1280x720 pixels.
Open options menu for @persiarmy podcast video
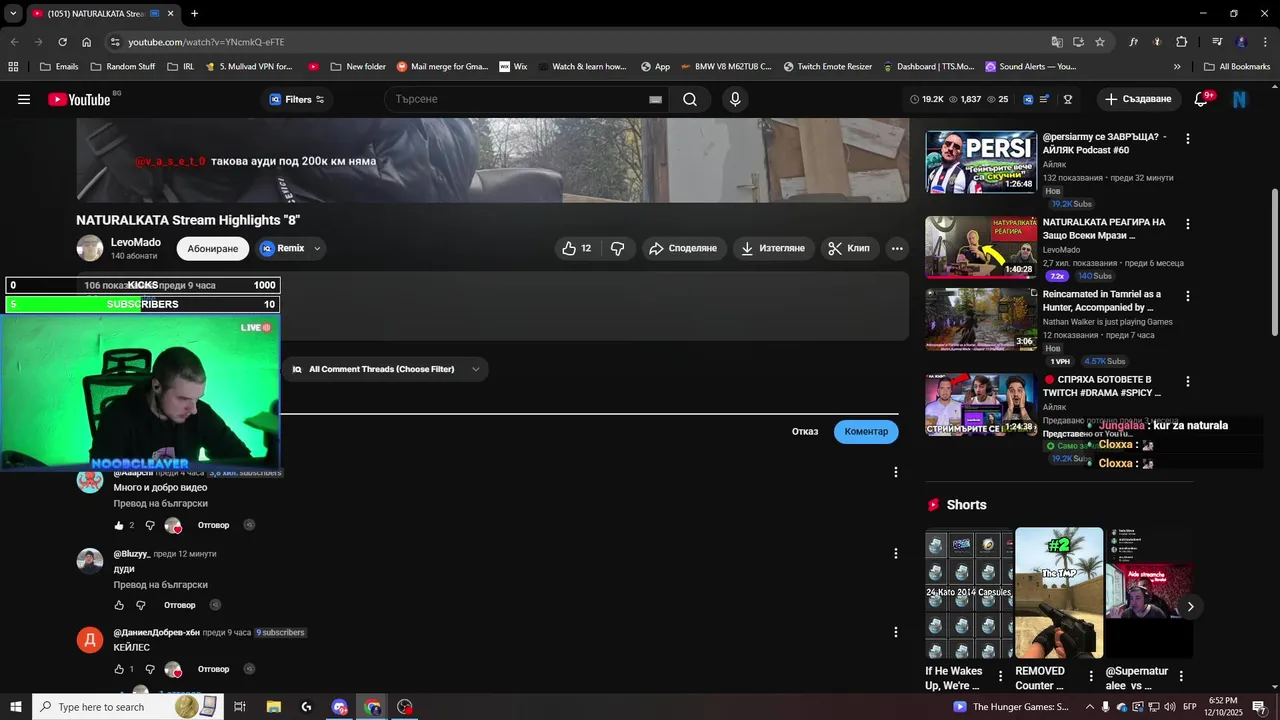click(1188, 138)
